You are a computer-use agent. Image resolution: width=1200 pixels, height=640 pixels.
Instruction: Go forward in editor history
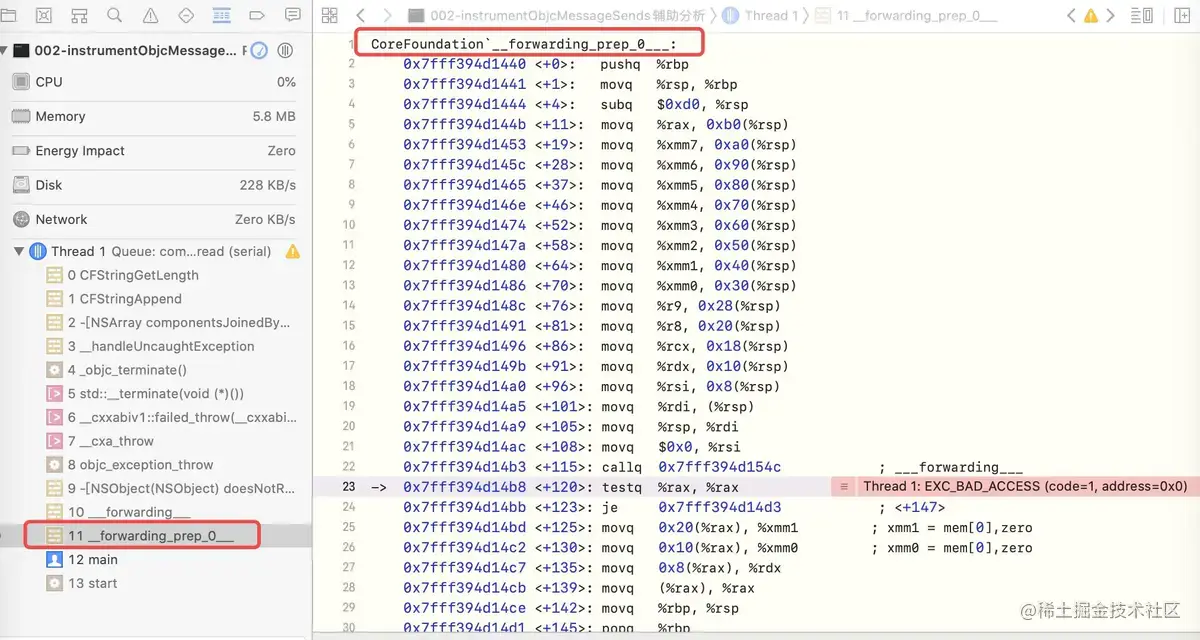pos(388,15)
